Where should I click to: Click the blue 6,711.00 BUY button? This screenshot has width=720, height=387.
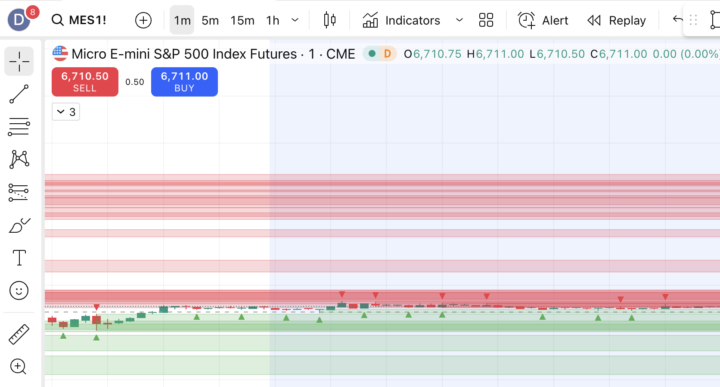[184, 82]
